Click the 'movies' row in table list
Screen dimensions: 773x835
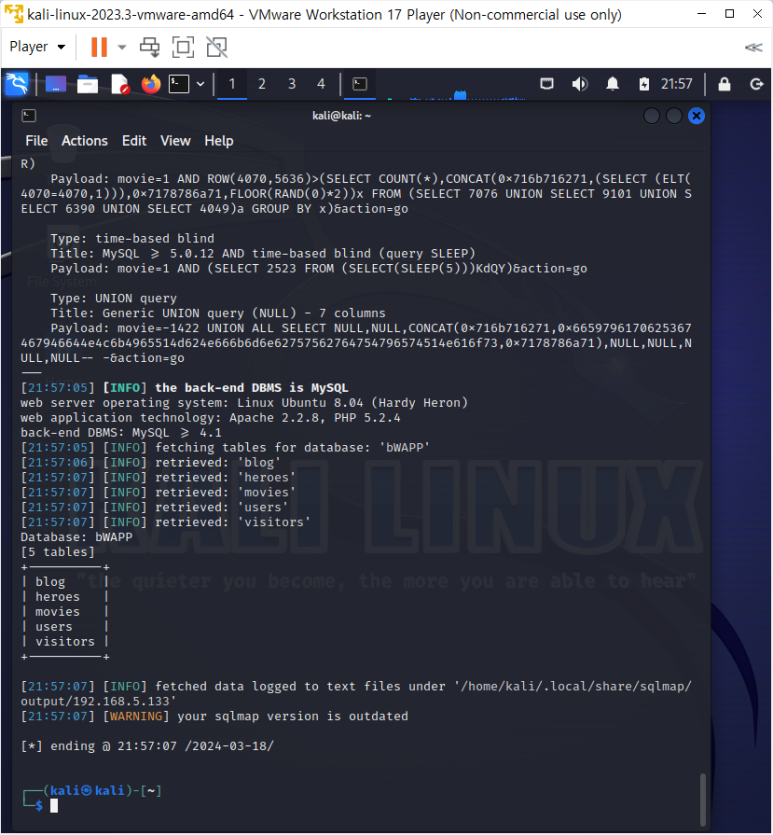(x=57, y=612)
